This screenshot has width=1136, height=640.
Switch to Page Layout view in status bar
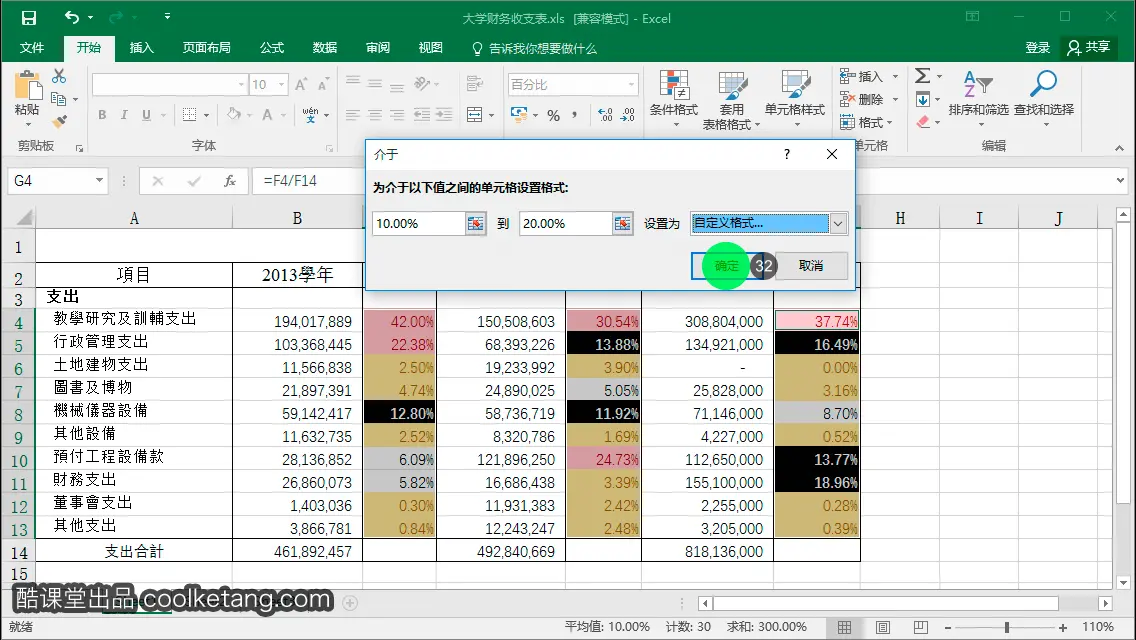(882, 628)
